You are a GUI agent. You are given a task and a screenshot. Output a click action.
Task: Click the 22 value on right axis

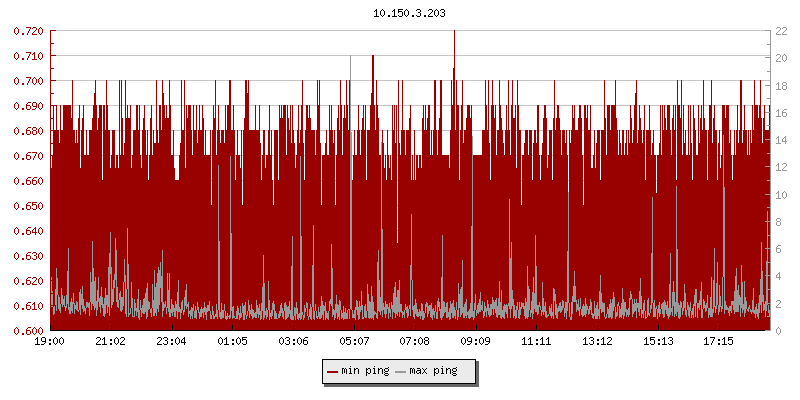[x=783, y=31]
